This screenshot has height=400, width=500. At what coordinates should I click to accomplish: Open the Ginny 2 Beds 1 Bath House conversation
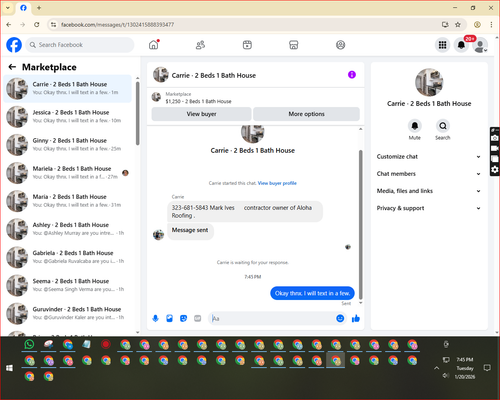pyautogui.click(x=68, y=144)
